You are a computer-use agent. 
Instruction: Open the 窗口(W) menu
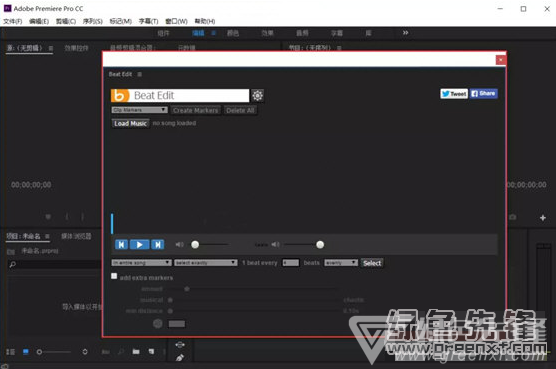coord(176,21)
